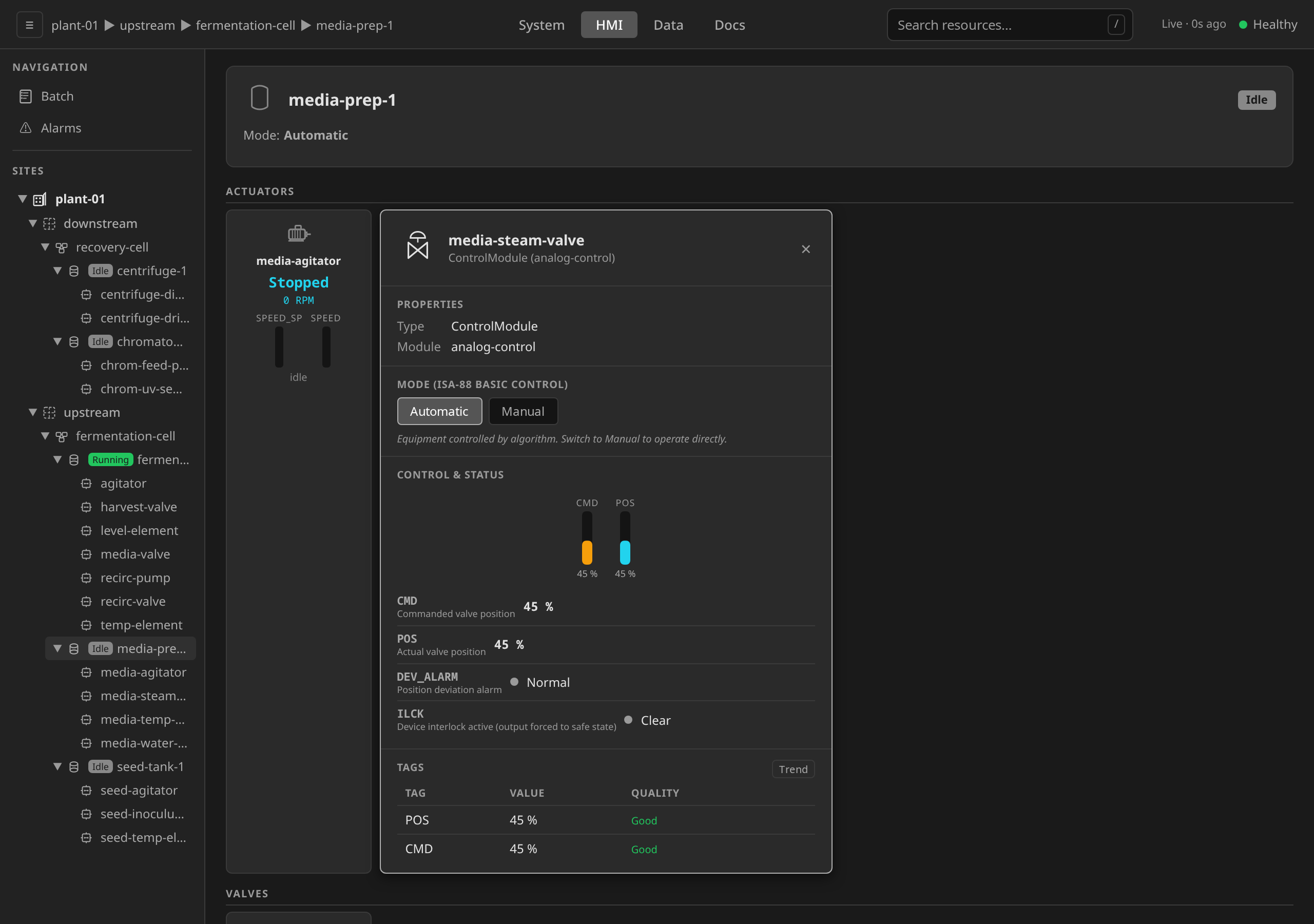Collapse the fermentation-cell tree node
1314x924 pixels.
point(45,436)
